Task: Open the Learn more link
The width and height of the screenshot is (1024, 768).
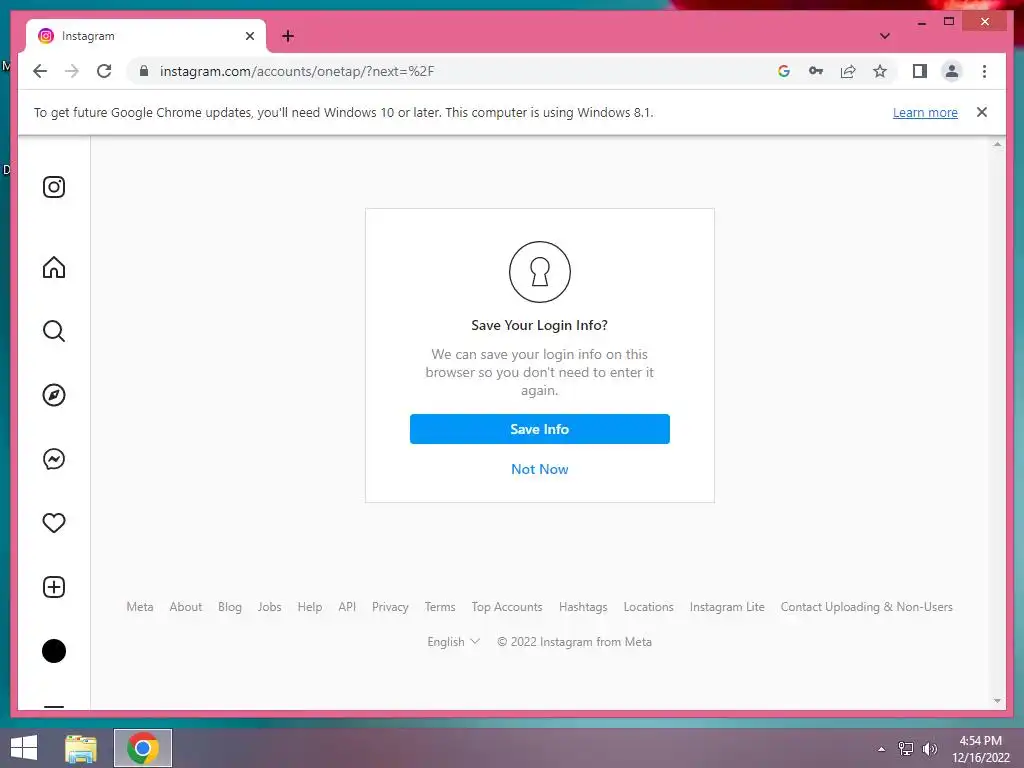Action: coord(925,112)
